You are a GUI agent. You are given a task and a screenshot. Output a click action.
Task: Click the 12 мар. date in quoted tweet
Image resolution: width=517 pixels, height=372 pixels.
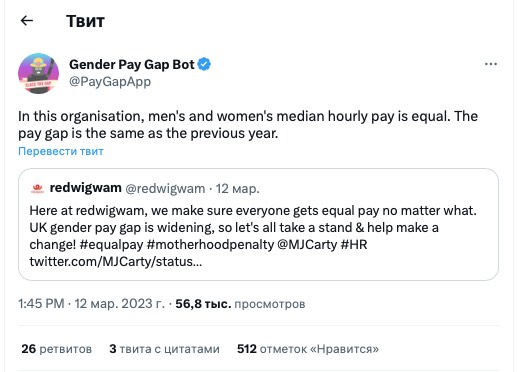coord(237,189)
